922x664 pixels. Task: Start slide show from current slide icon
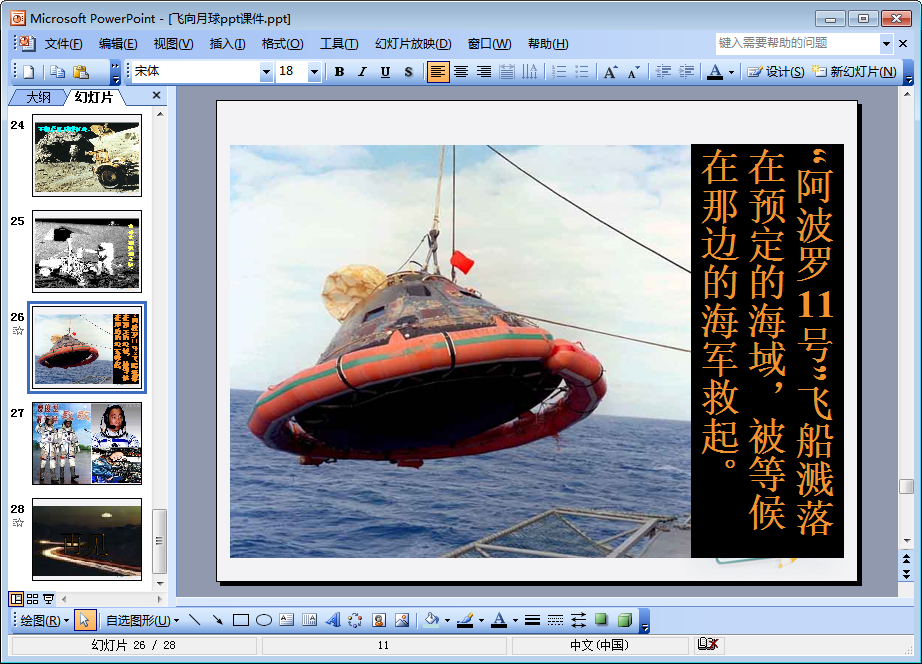point(48,599)
